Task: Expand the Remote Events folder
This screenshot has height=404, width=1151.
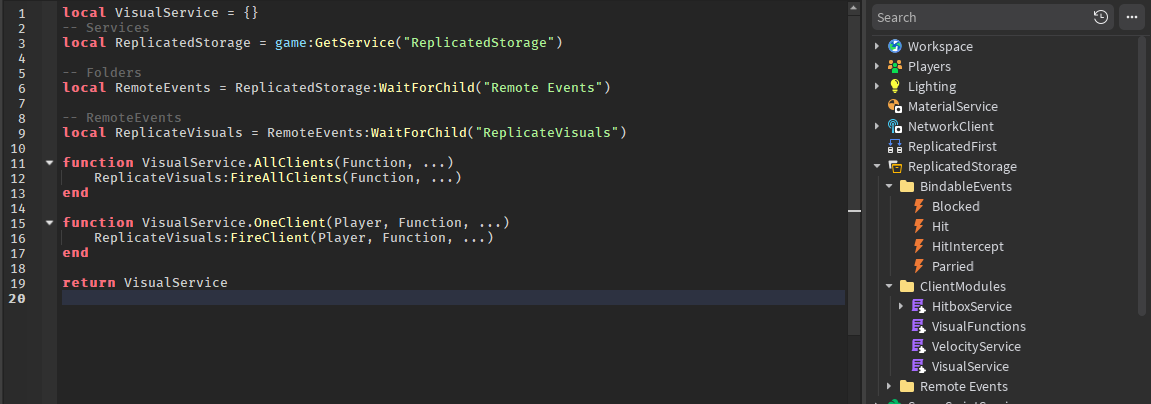Action: [x=889, y=386]
